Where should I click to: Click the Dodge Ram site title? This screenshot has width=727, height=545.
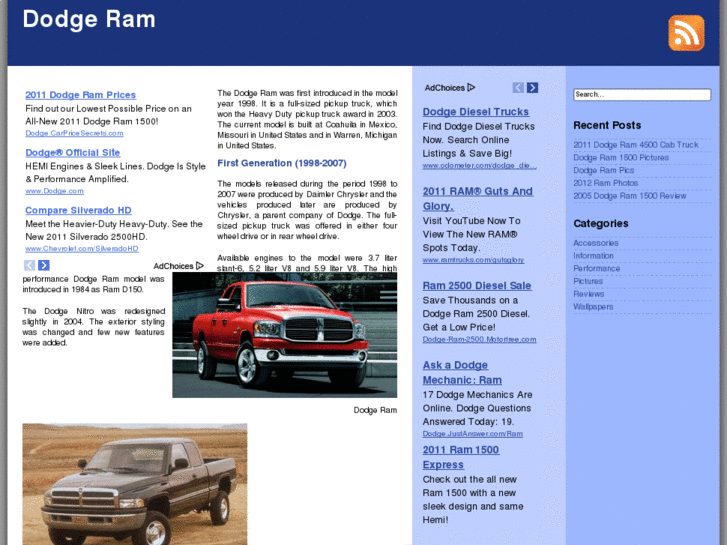click(x=89, y=19)
